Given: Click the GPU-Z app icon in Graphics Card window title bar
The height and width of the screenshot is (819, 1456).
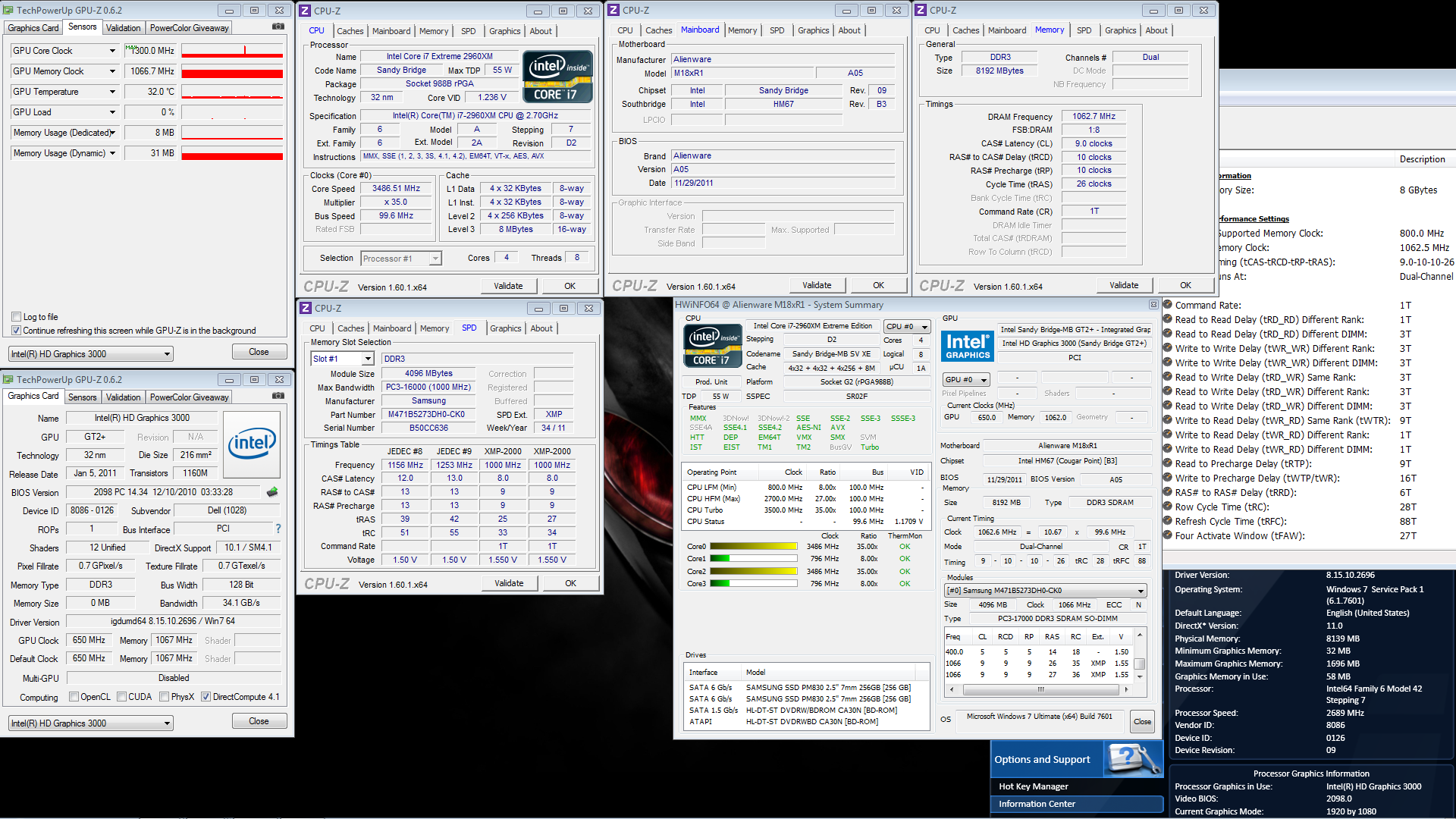Looking at the screenshot, I should click(x=8, y=380).
